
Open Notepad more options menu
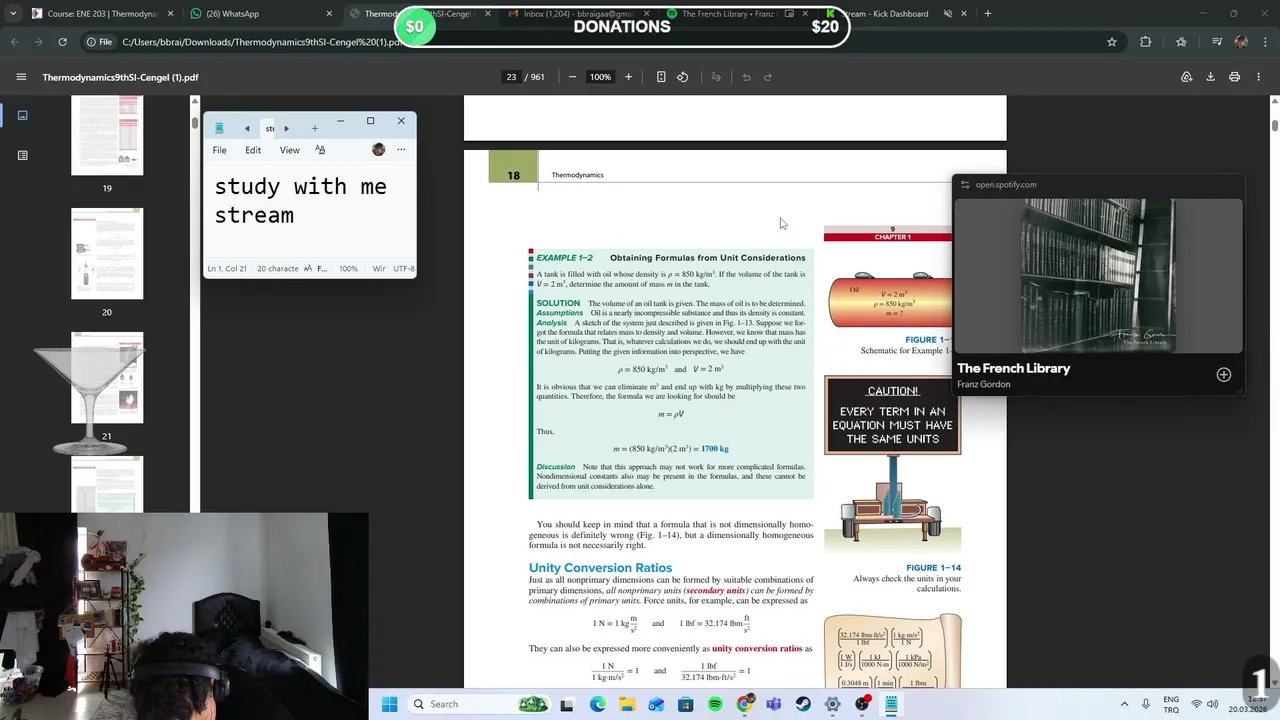[401, 150]
